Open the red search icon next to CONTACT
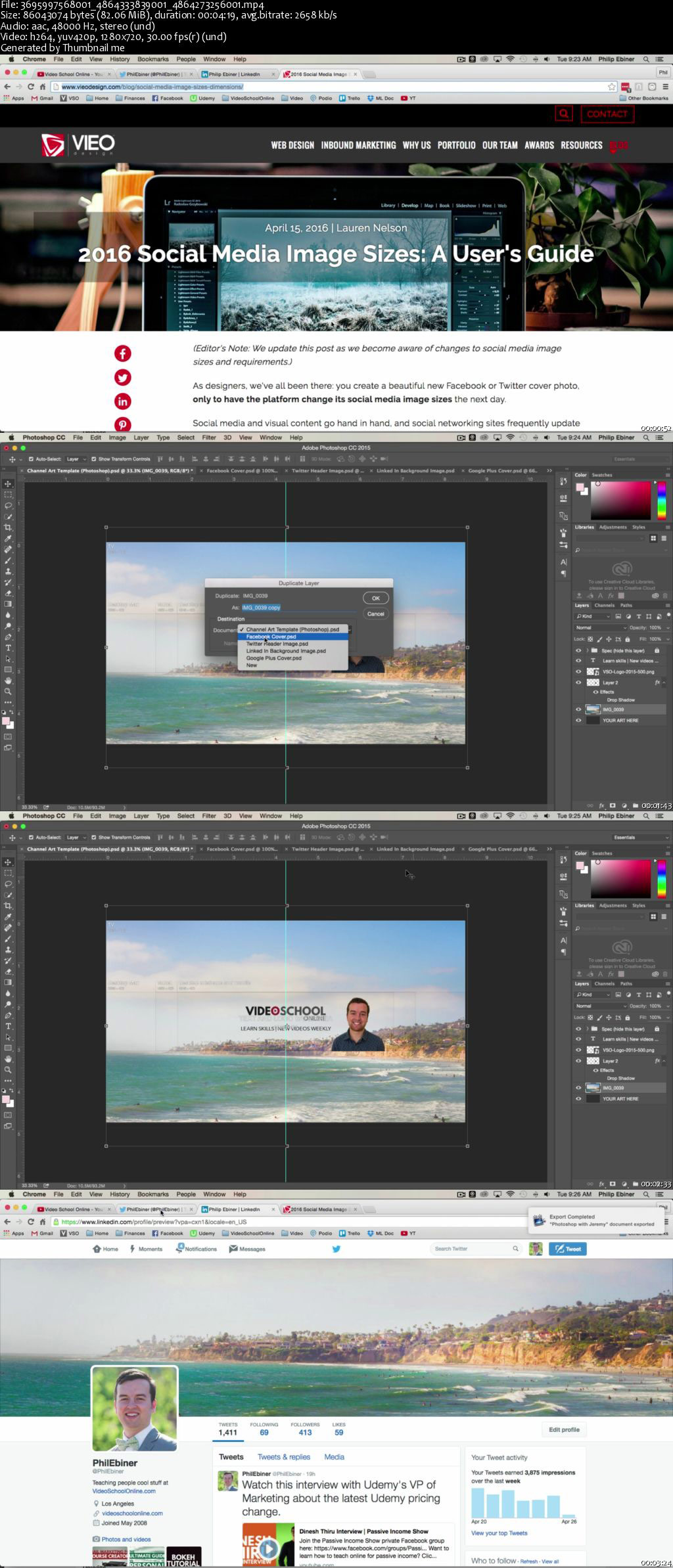This screenshot has width=673, height=1568. [x=564, y=114]
